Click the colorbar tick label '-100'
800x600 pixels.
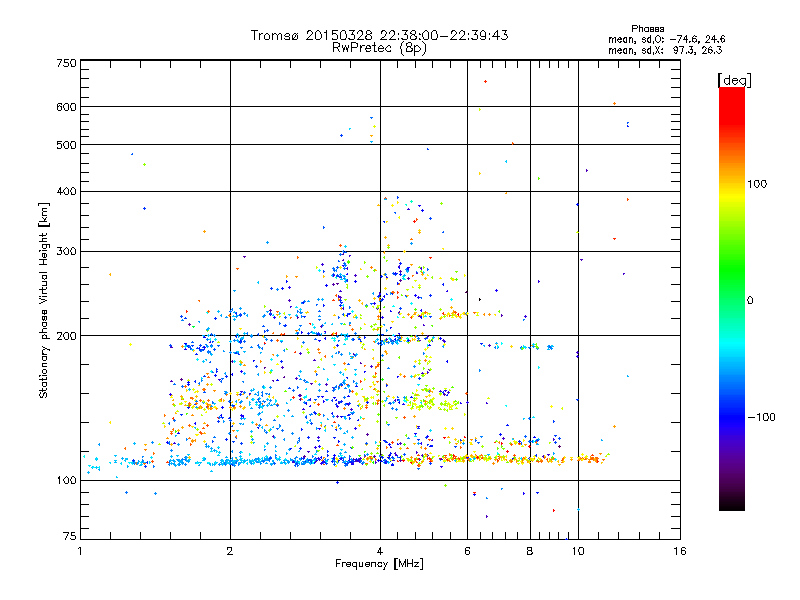coord(761,417)
